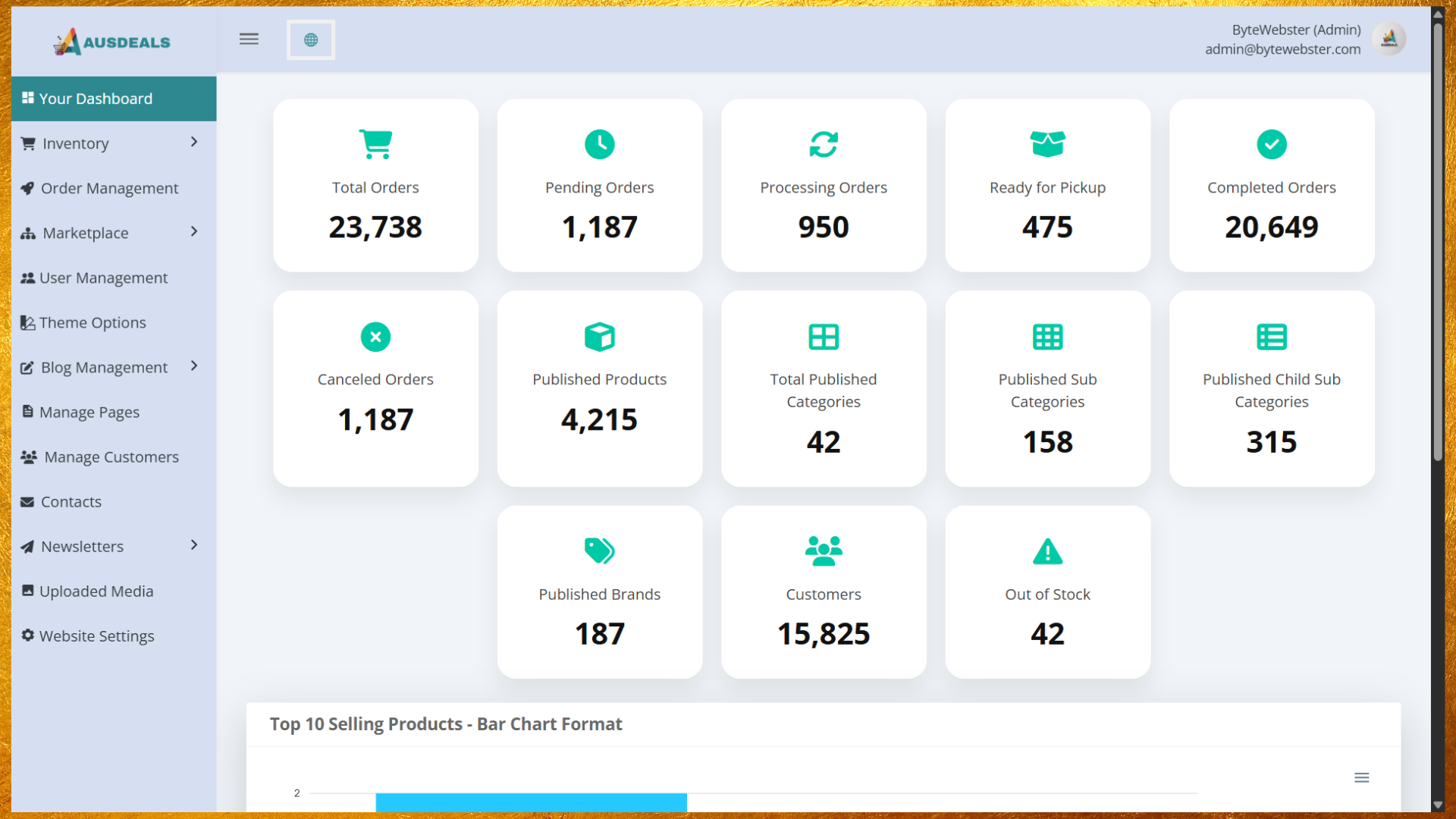Viewport: 1456px width, 819px height.
Task: Click the red X Canceled Orders icon
Action: [x=375, y=337]
